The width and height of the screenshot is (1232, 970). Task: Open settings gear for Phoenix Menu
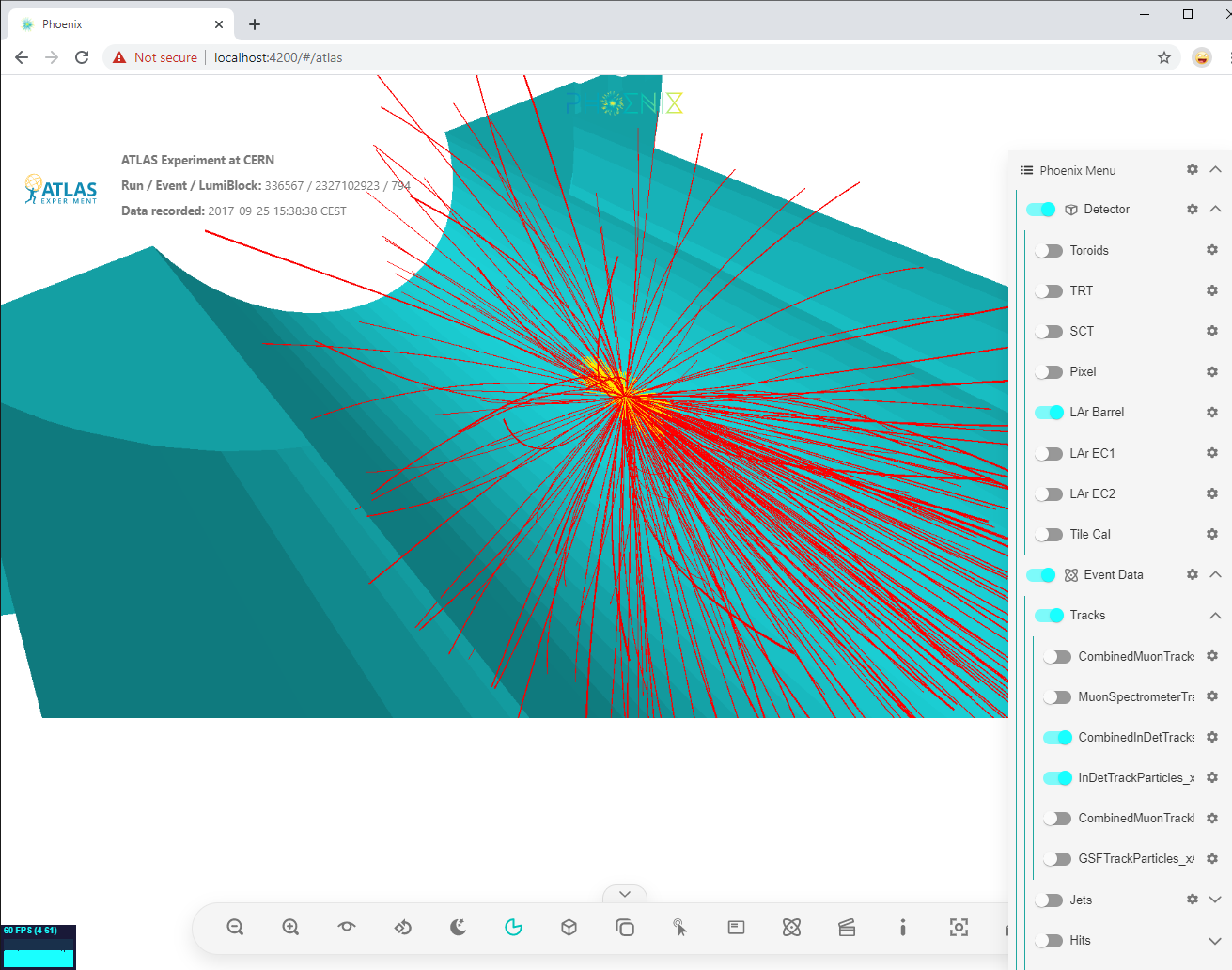coord(1192,169)
